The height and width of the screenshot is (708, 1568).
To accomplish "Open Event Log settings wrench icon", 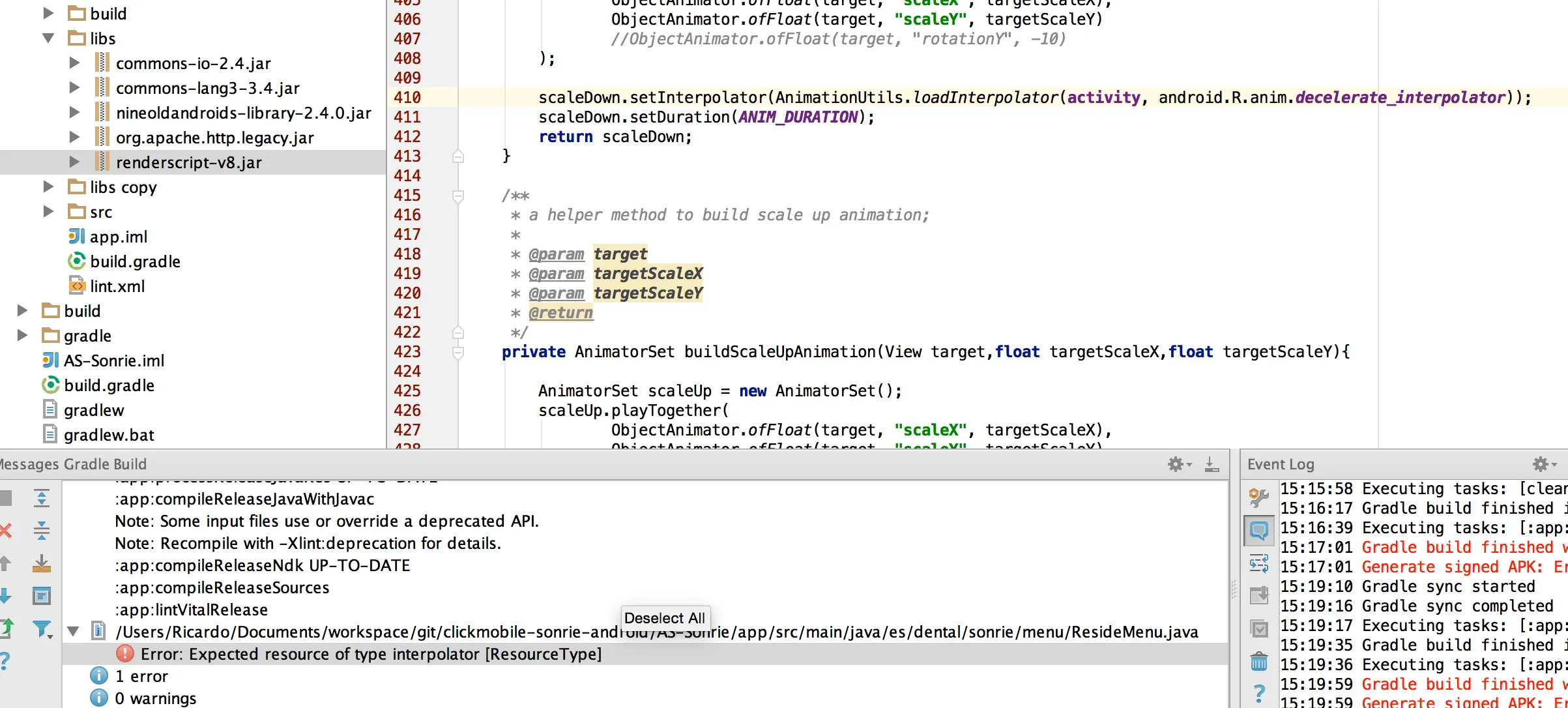I will coord(1259,497).
